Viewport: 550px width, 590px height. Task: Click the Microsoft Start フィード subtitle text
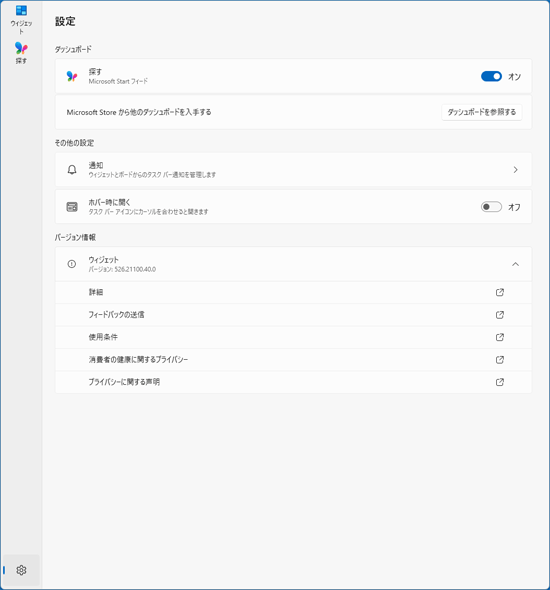tap(118, 81)
